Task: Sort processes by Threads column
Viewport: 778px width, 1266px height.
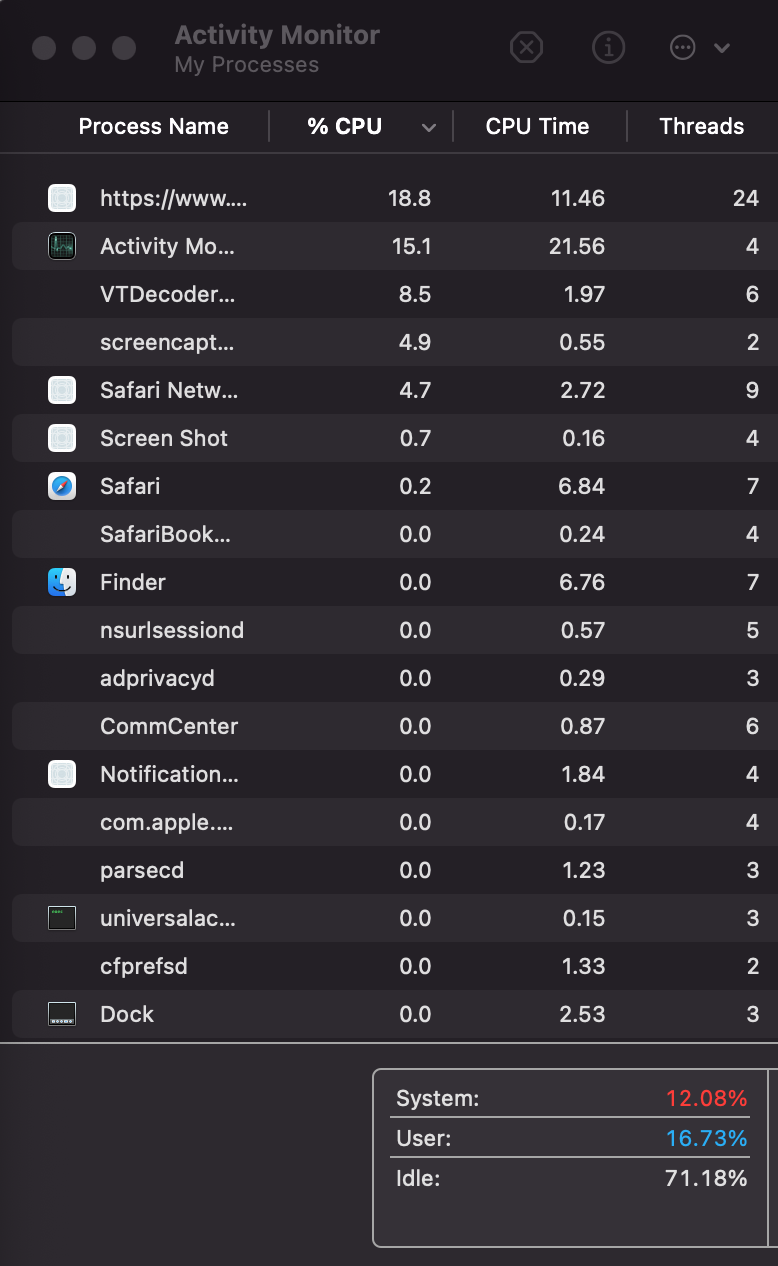Action: tap(701, 126)
